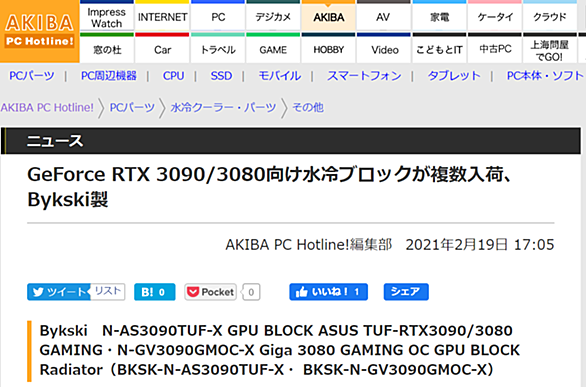Click the AKIBA PC Hotline! logo
This screenshot has width=586, height=387.
click(40, 31)
